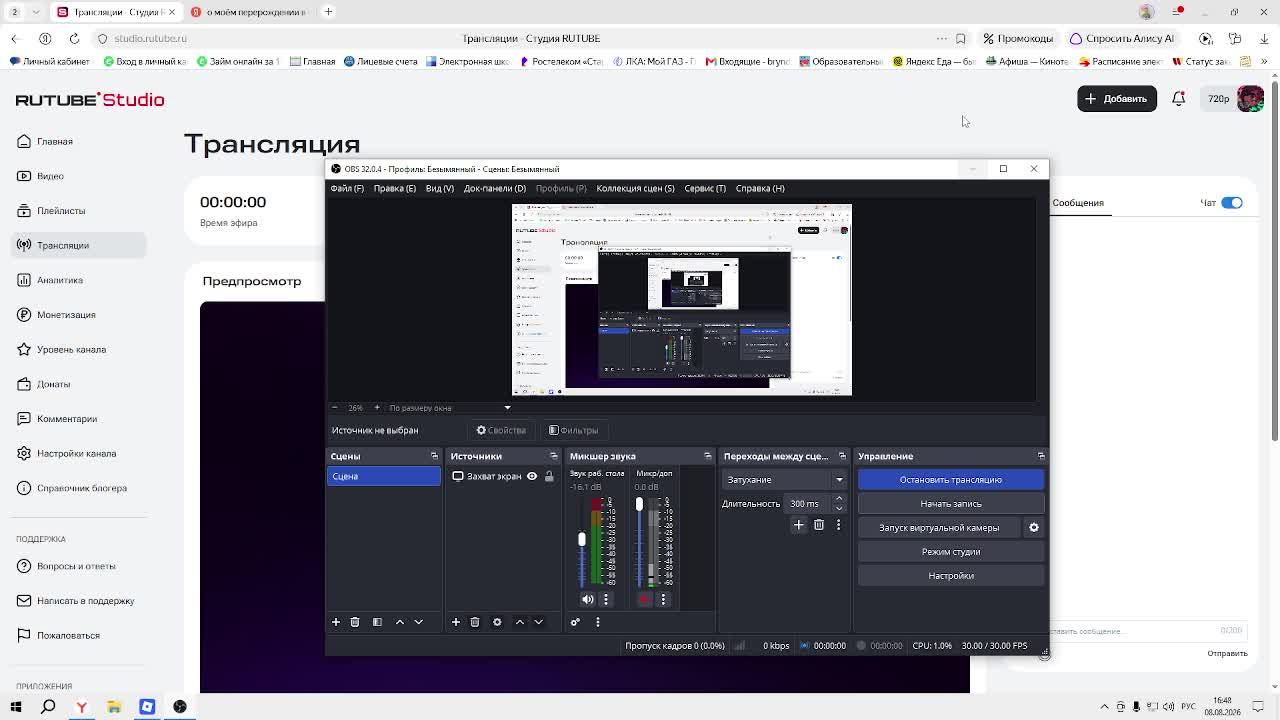Open notifications bell in RUTUBE Studio
The image size is (1280, 720).
pyautogui.click(x=1179, y=99)
